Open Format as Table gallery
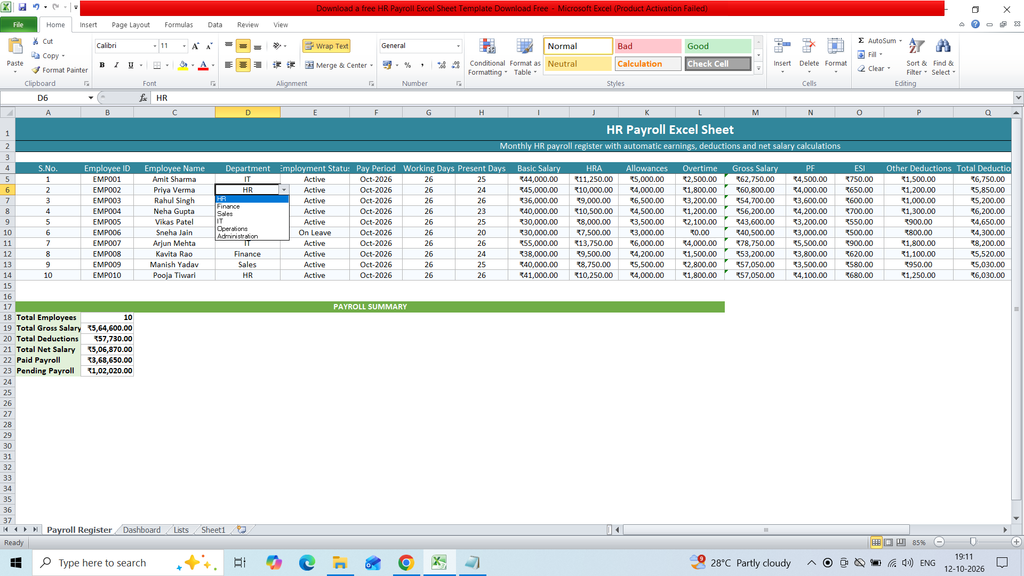Viewport: 1024px width, 576px height. point(524,57)
